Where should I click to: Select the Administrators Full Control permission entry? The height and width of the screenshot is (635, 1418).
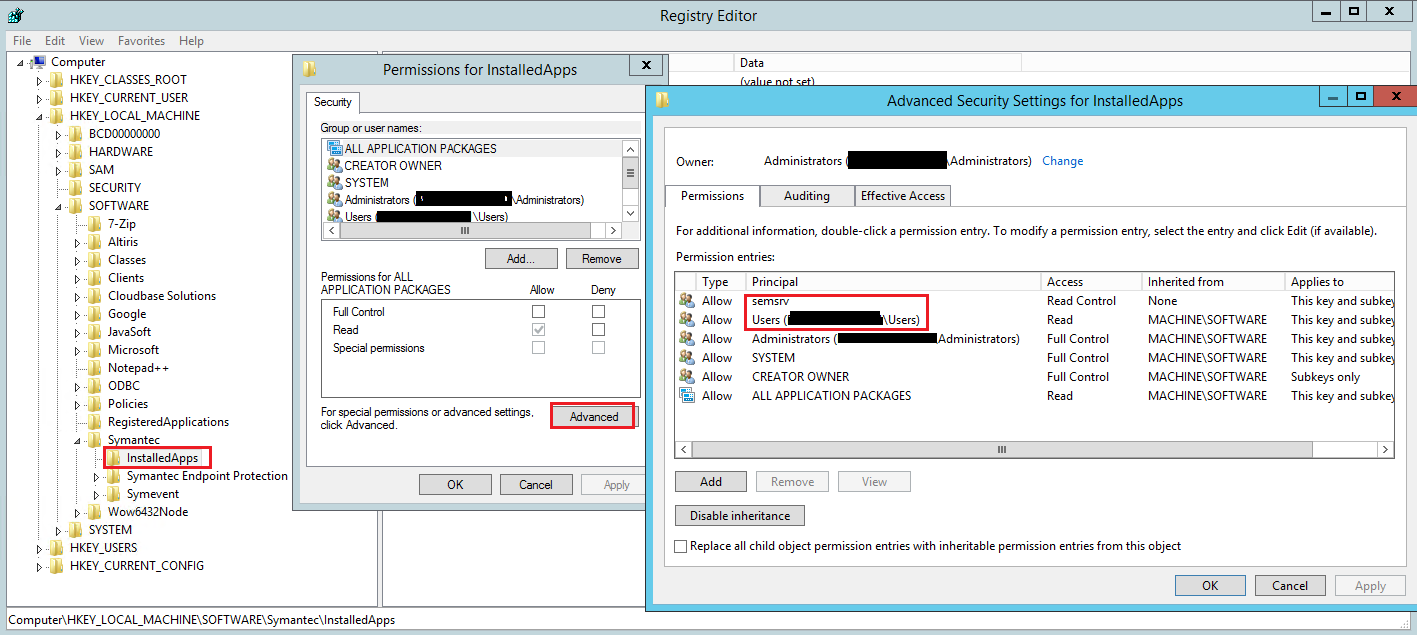tap(885, 339)
